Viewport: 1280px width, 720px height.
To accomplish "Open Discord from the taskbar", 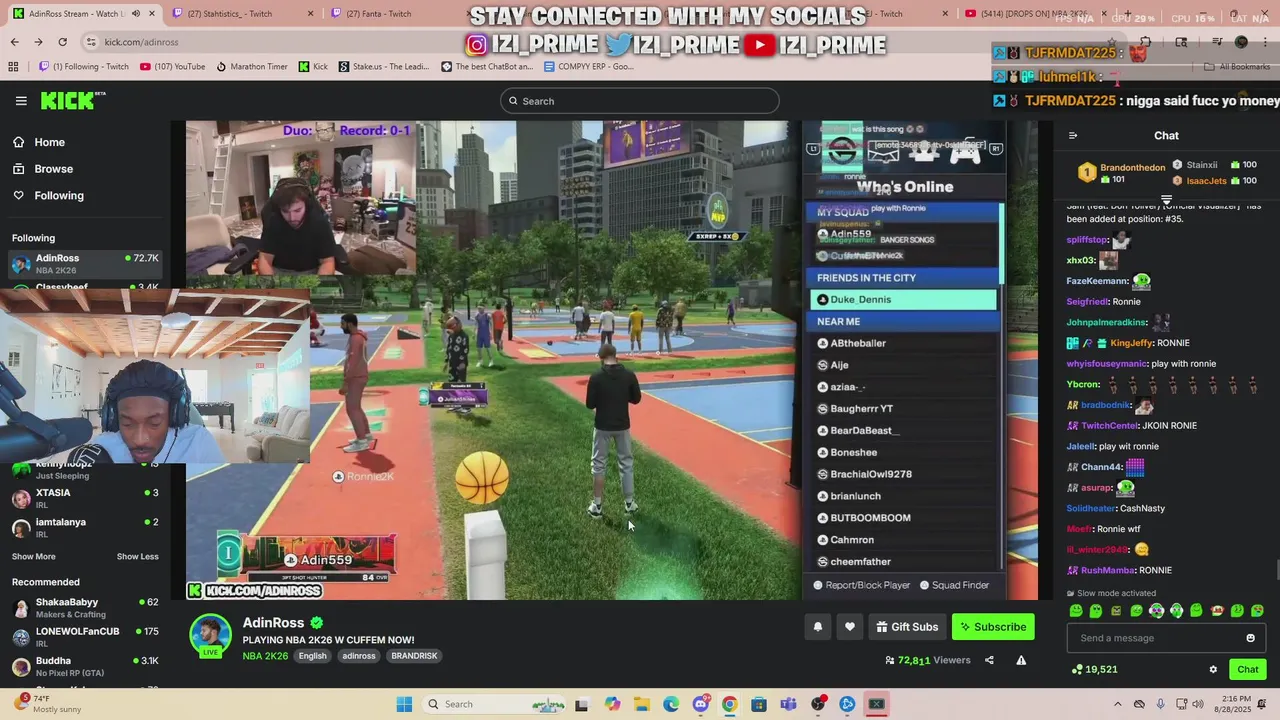I will pos(700,704).
